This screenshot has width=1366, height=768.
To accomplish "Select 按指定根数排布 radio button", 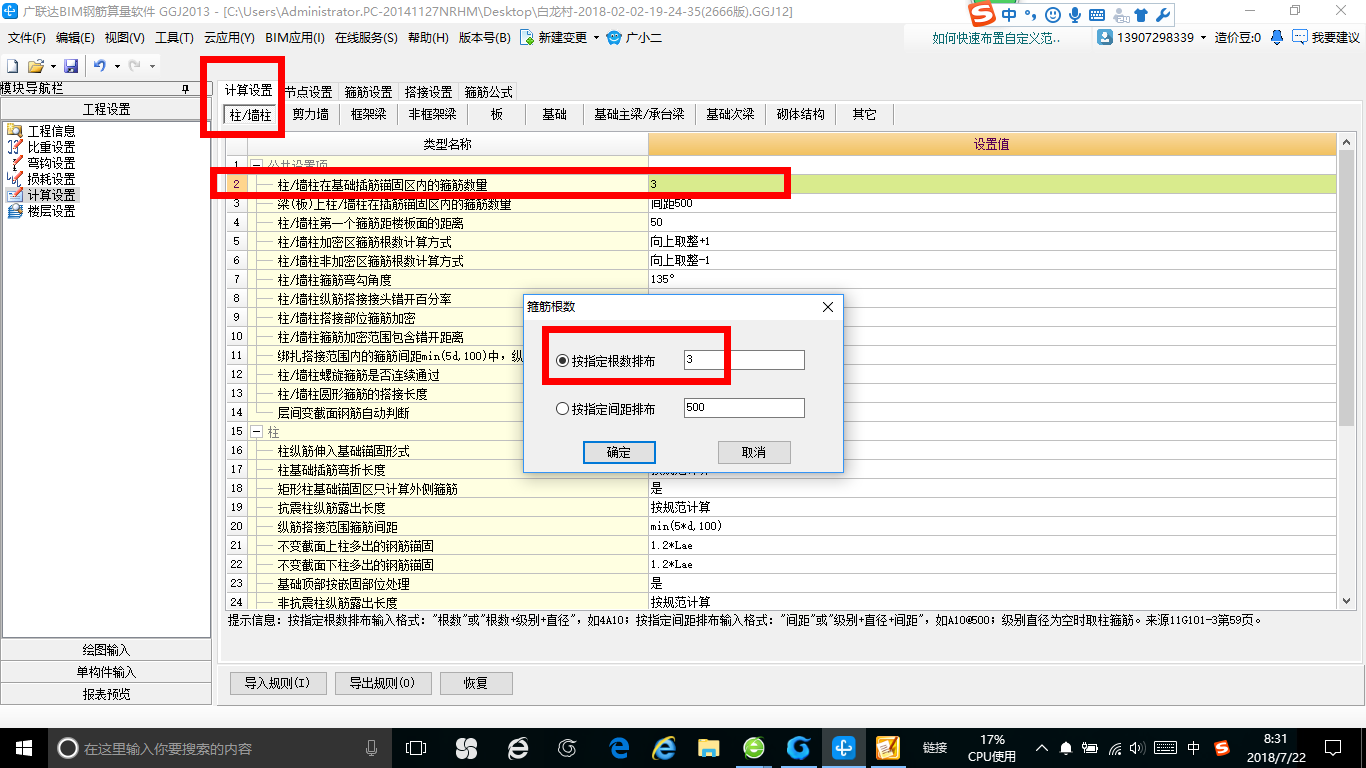I will 563,361.
